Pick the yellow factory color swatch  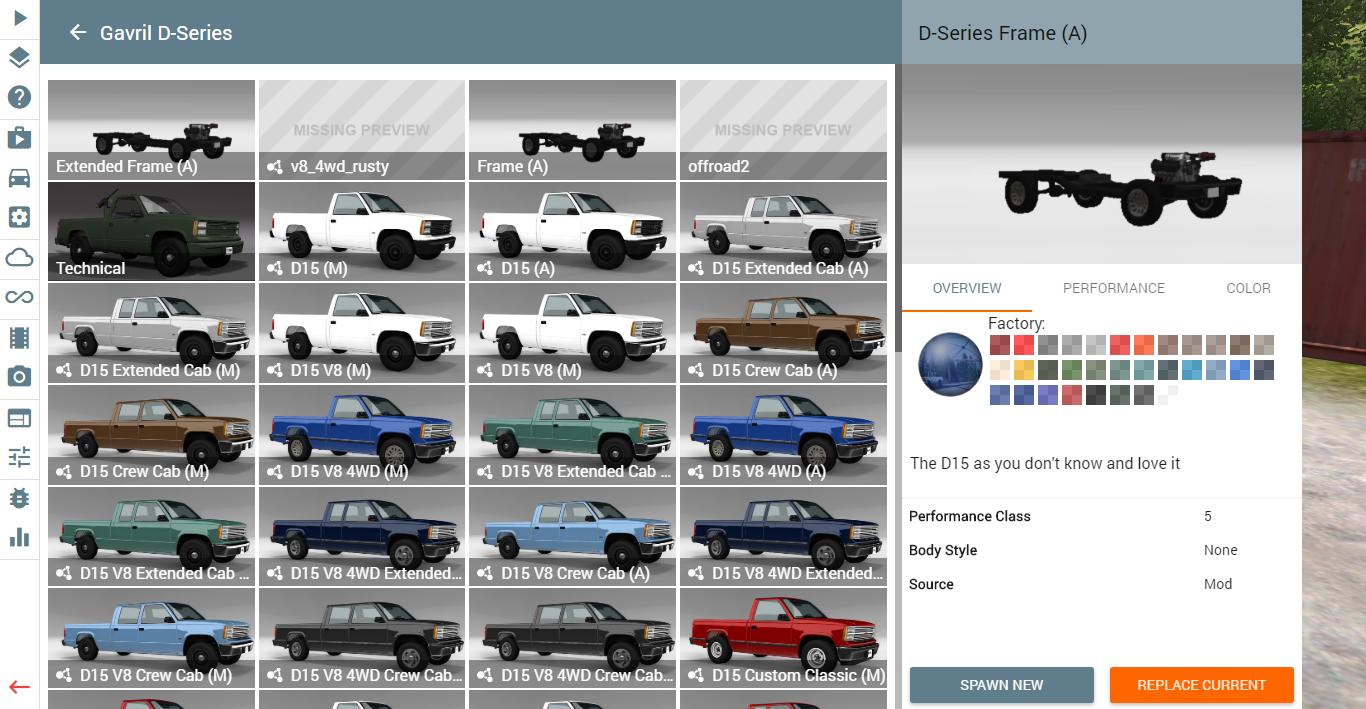(x=1024, y=370)
